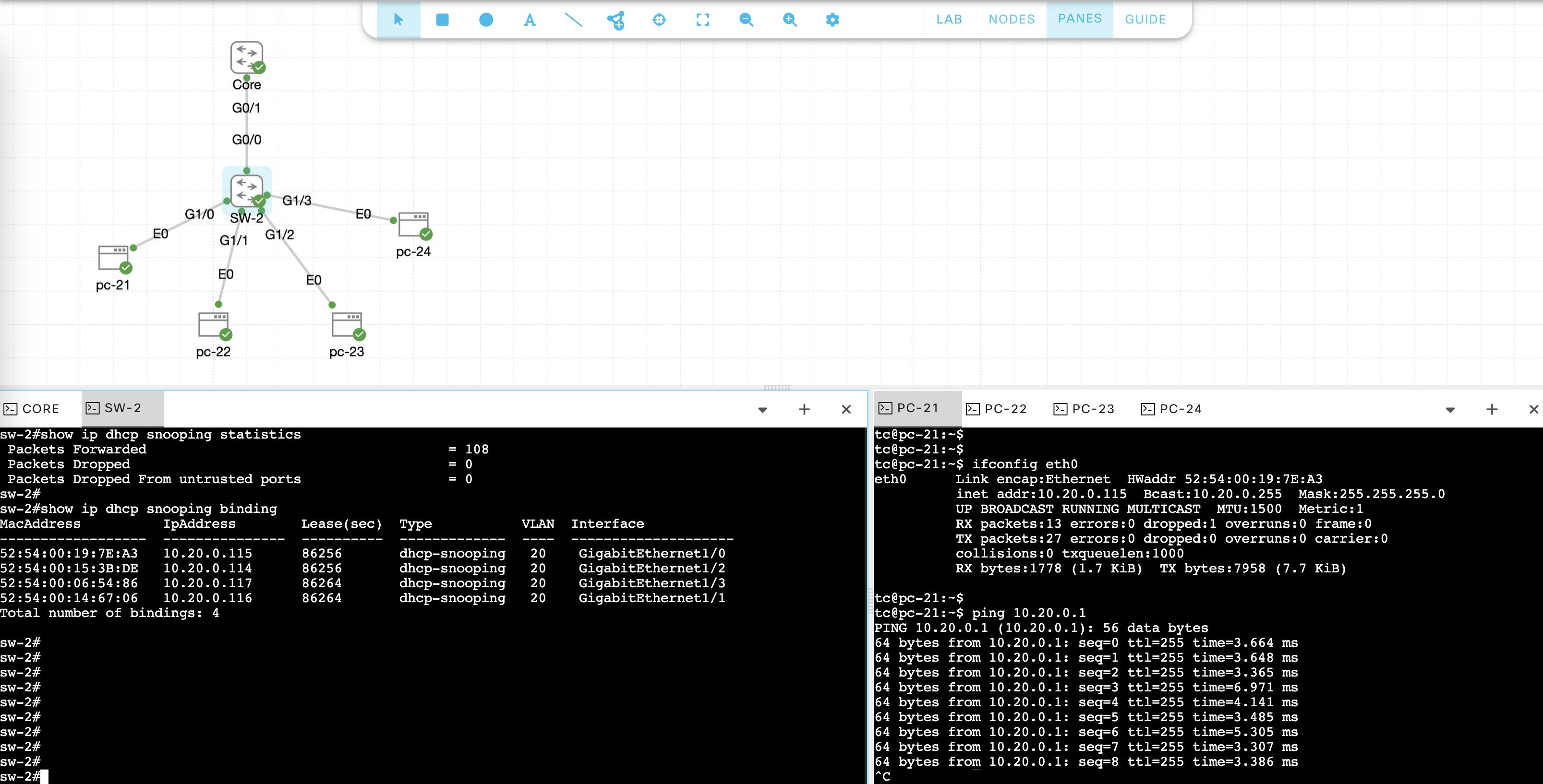1543x784 pixels.
Task: Open the GUIDE tab
Action: click(x=1145, y=19)
